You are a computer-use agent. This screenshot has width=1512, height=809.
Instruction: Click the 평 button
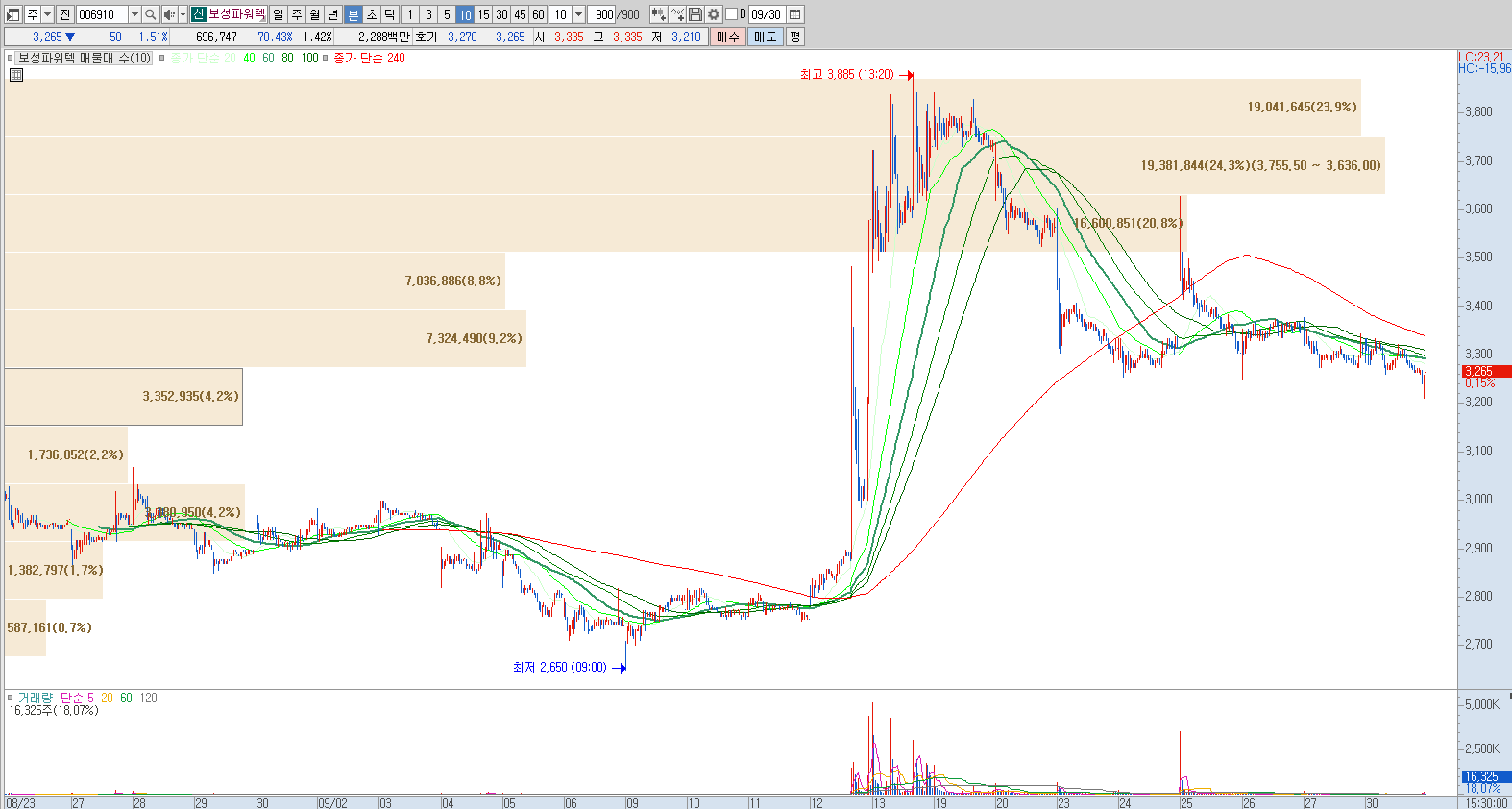[794, 37]
